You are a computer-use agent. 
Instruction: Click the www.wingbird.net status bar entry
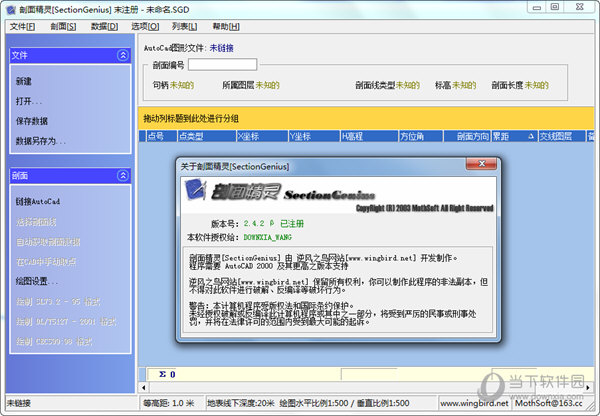(474, 403)
